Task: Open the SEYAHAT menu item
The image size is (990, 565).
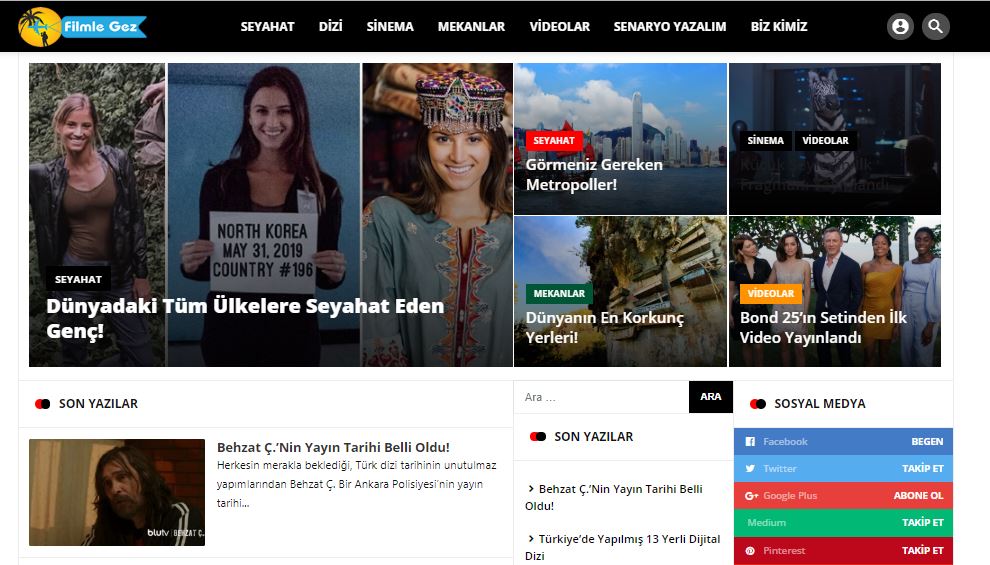Action: tap(267, 27)
